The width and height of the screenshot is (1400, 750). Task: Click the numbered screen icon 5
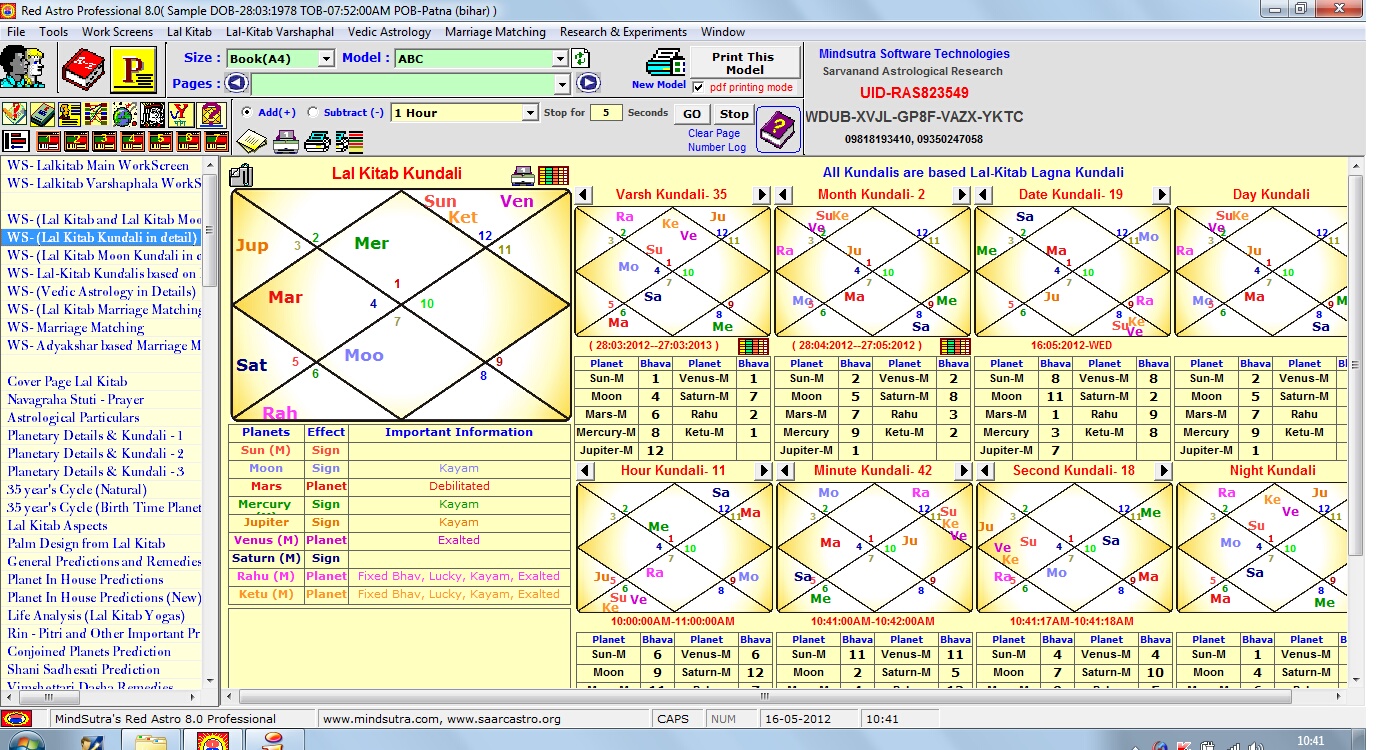click(160, 141)
